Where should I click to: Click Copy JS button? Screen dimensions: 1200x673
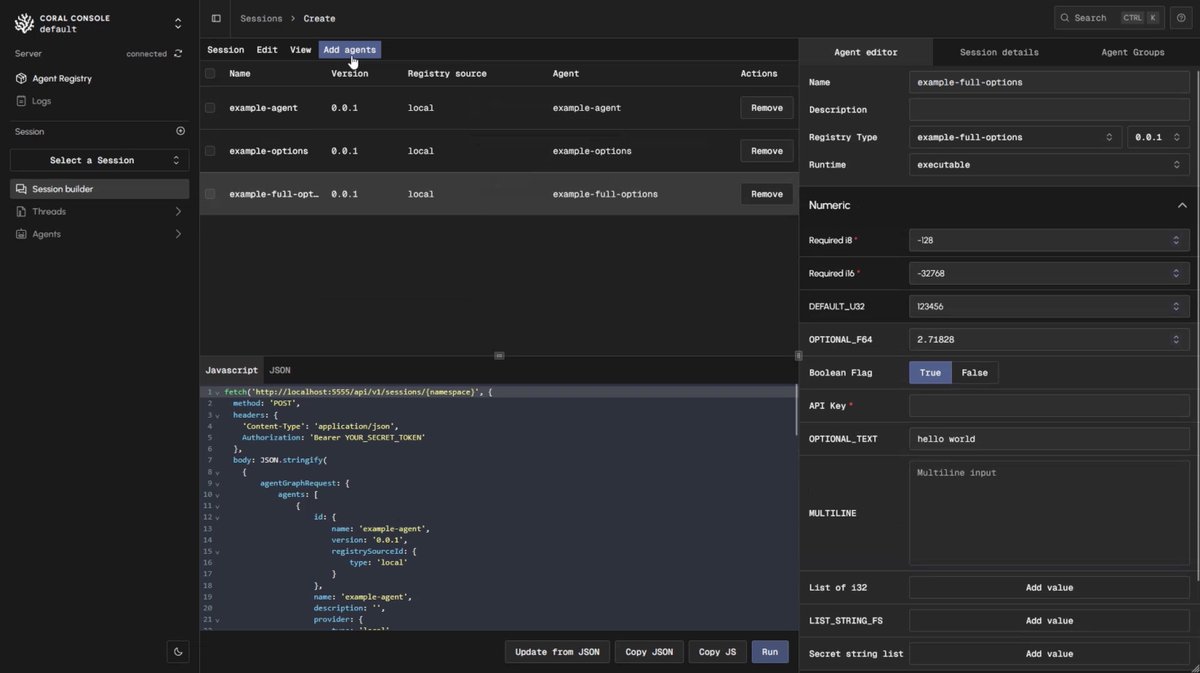pyautogui.click(x=717, y=652)
